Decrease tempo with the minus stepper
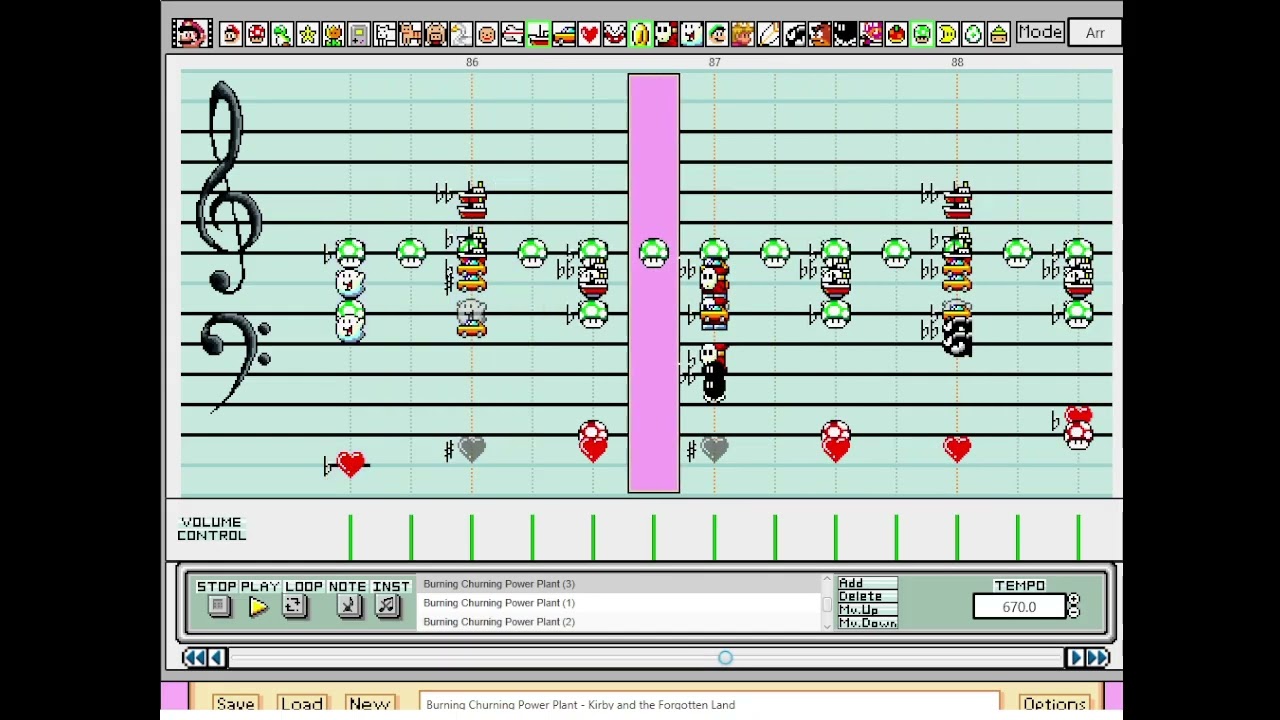This screenshot has width=1280, height=720. [1073, 612]
